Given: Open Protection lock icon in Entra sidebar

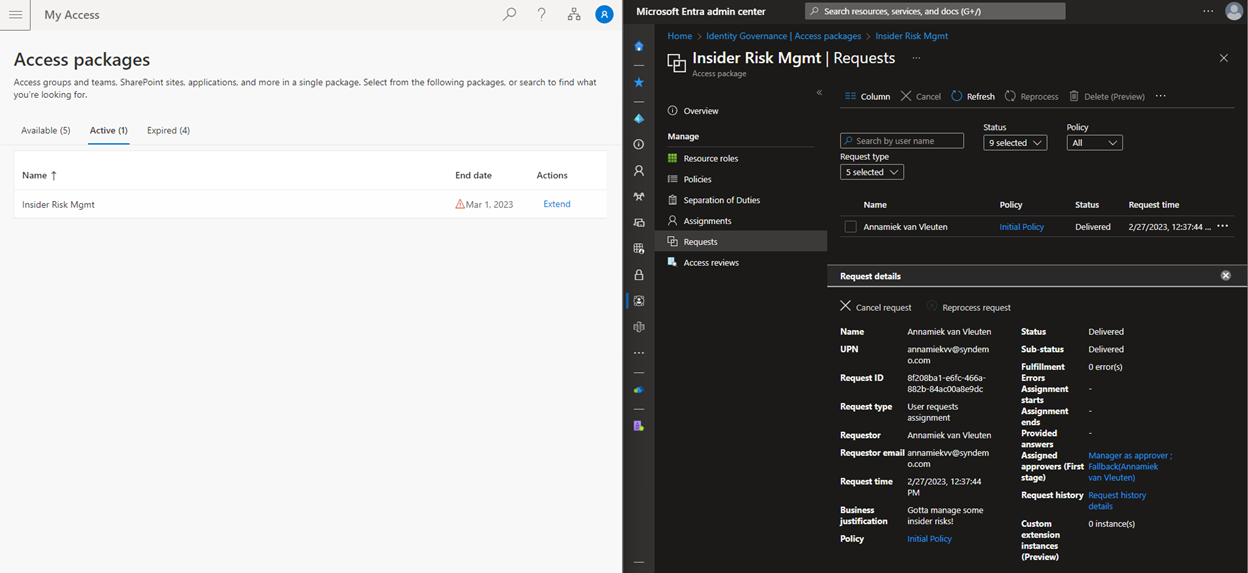Looking at the screenshot, I should (x=639, y=274).
